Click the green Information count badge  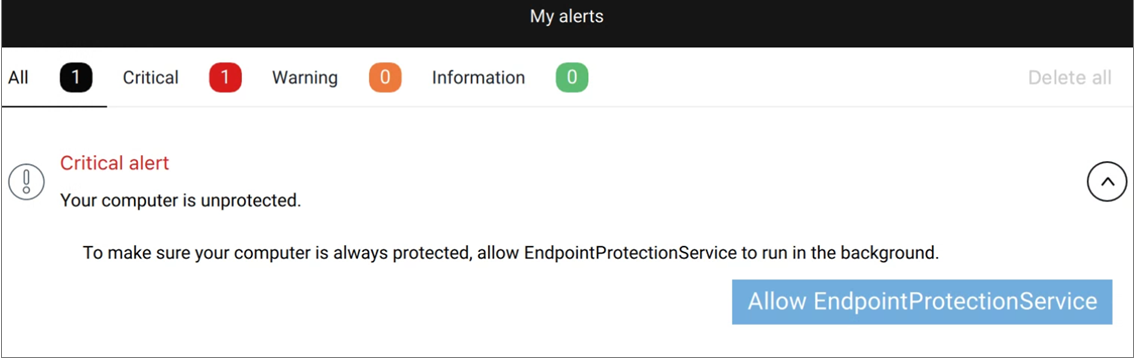tap(572, 78)
